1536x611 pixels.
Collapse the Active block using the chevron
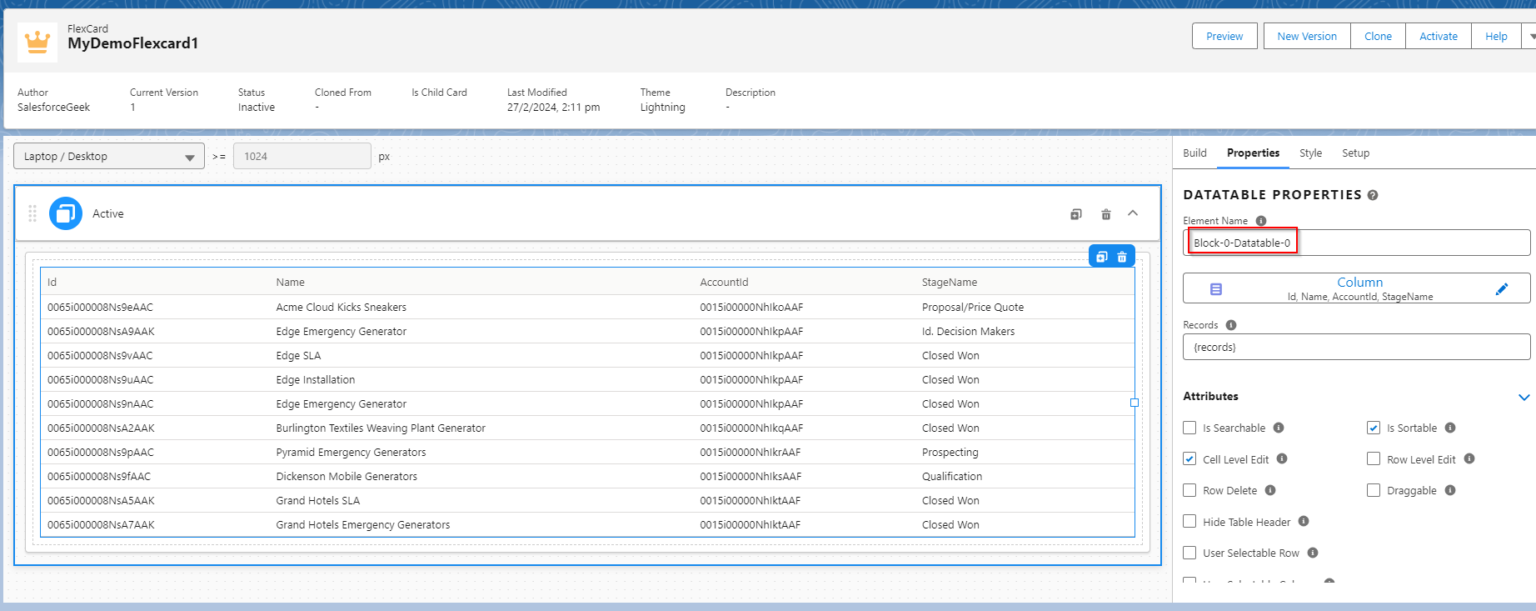click(x=1133, y=213)
